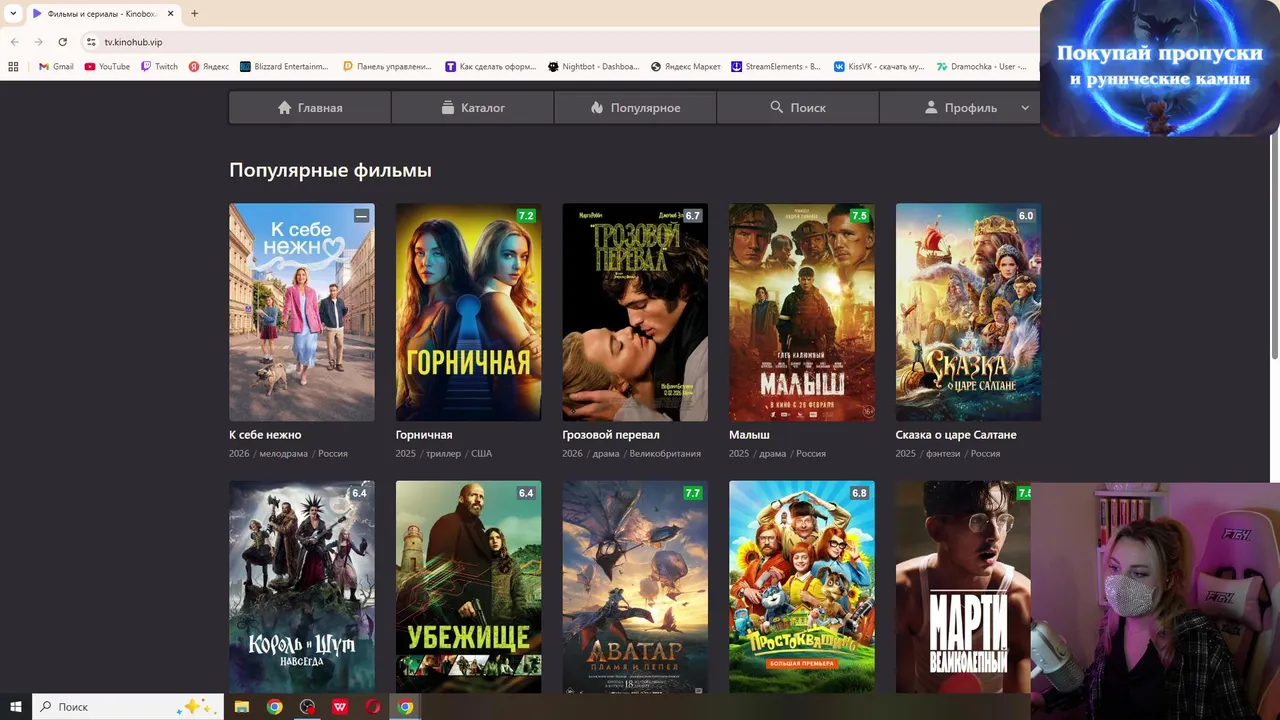Screen dimensions: 1280x720
Task: Open the Горничная movie poster
Action: pos(468,312)
